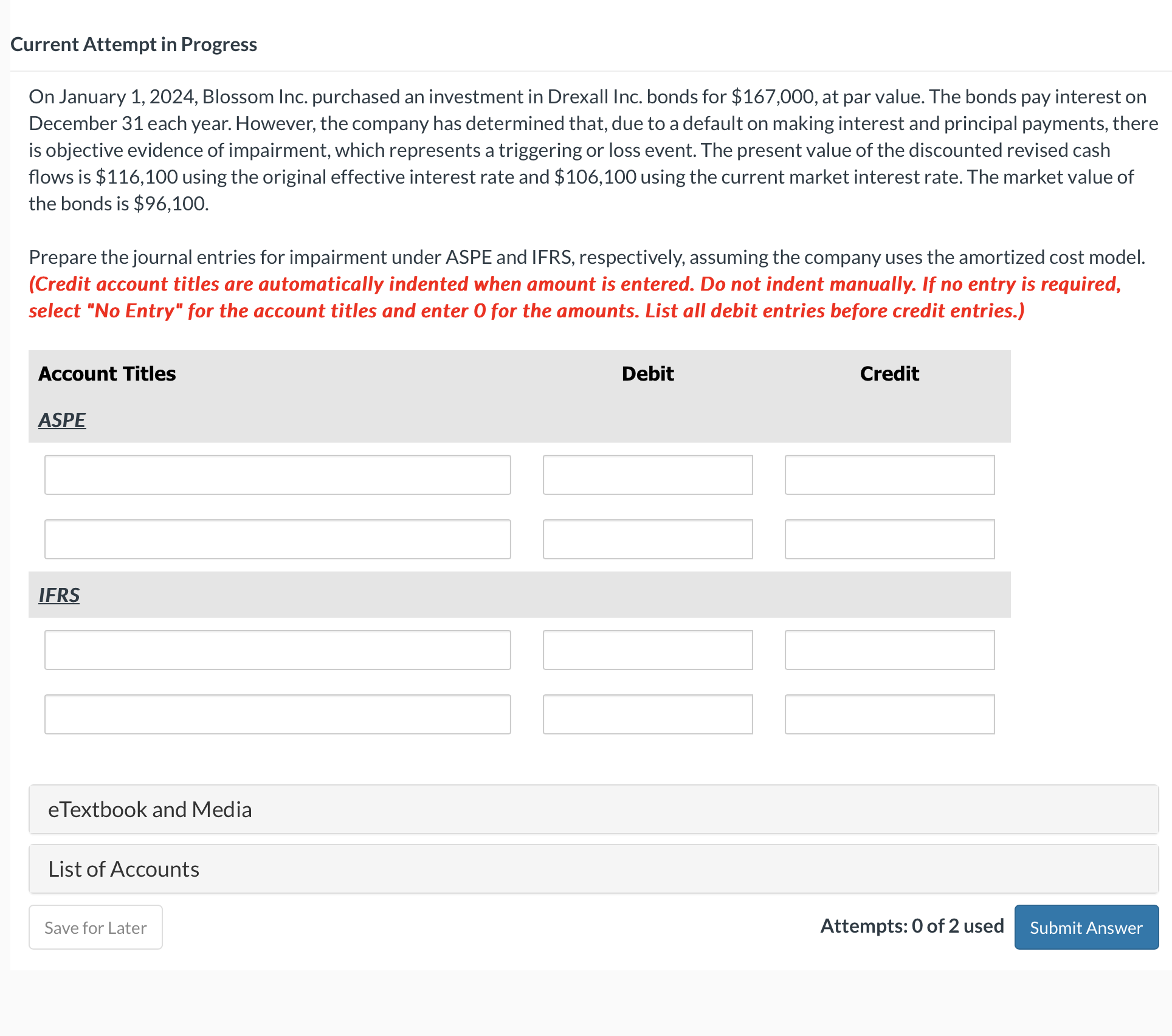Viewport: 1172px width, 1036px height.
Task: Click the second ASPE debit amount field
Action: point(647,539)
